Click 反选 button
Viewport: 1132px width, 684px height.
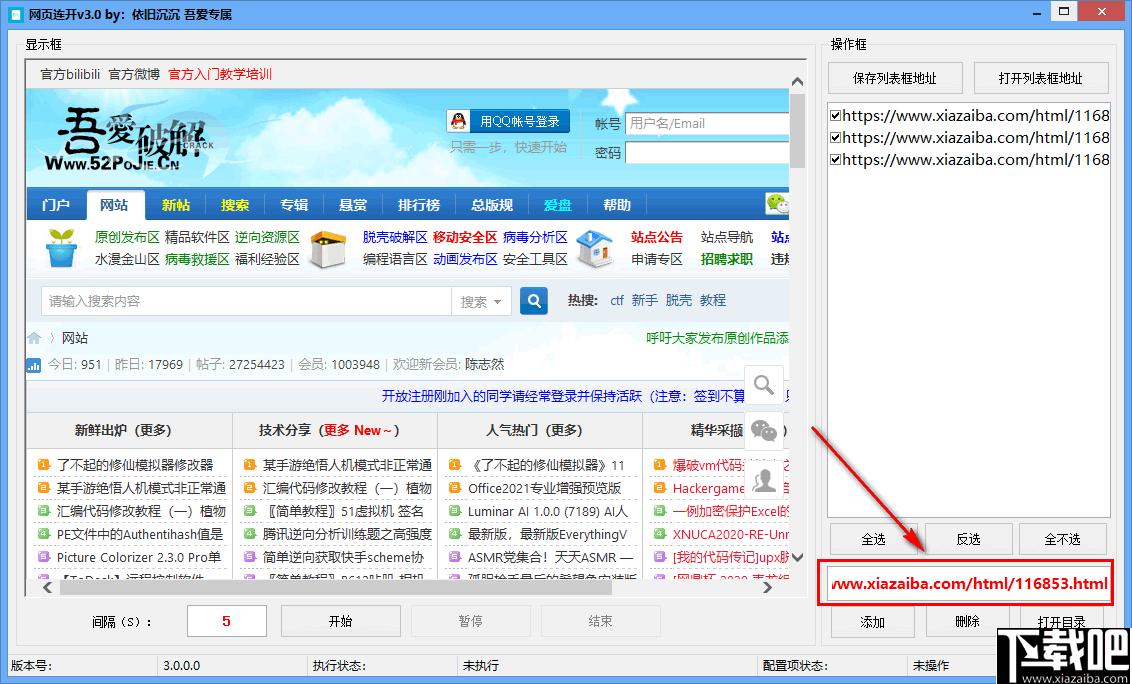[968, 540]
